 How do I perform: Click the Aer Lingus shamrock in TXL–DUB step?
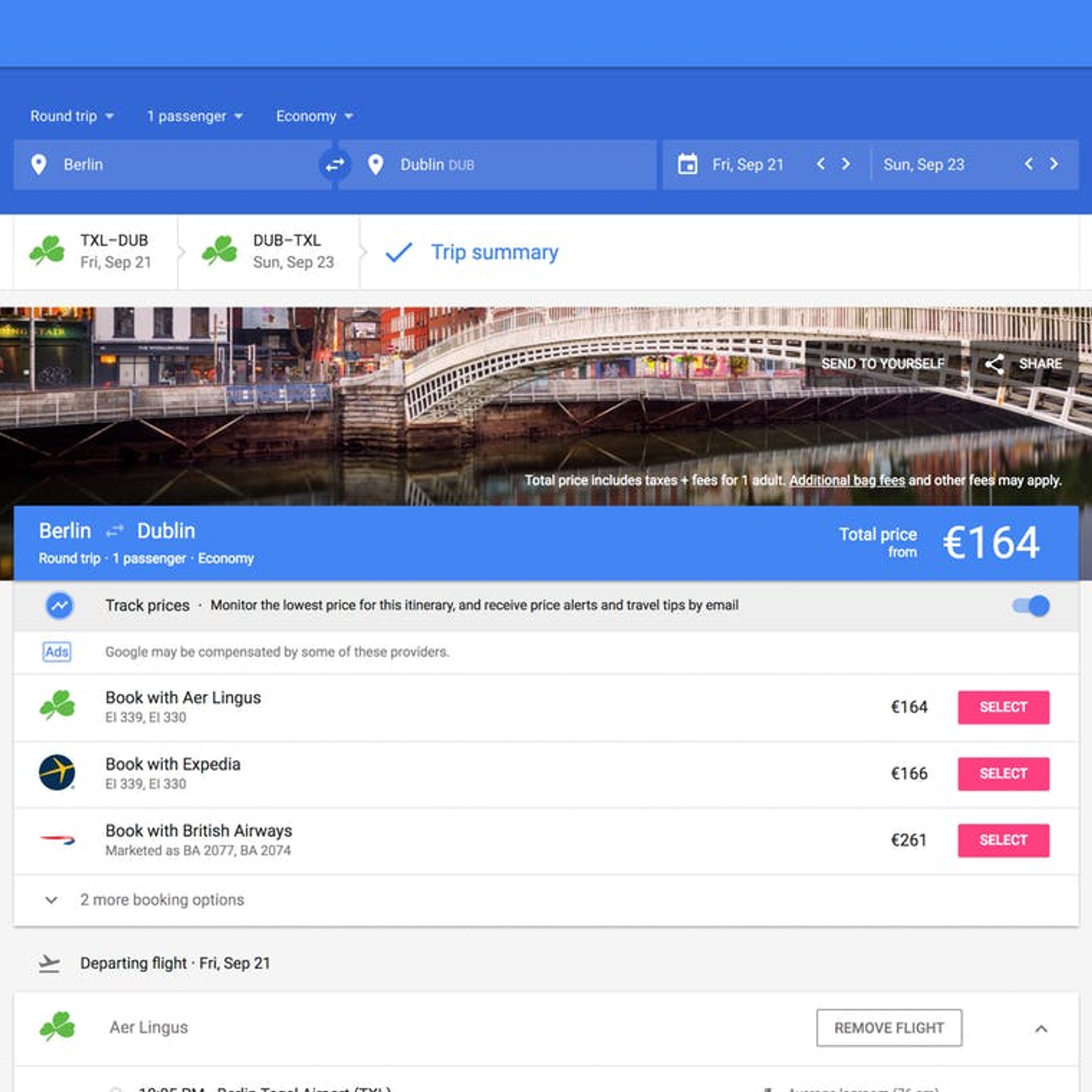pos(47,250)
